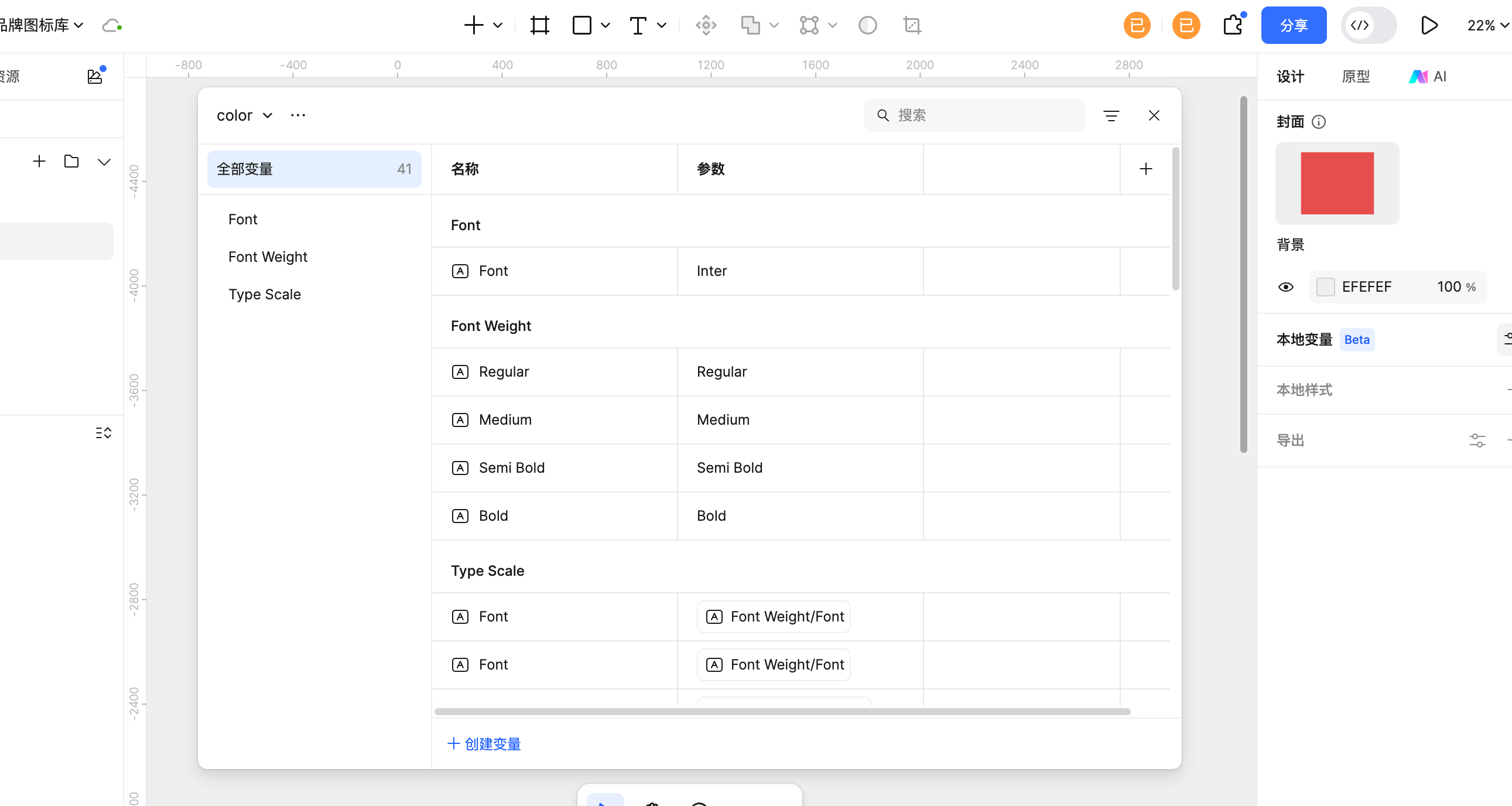Click the component tool icon
The image size is (1512, 806).
coord(706,25)
